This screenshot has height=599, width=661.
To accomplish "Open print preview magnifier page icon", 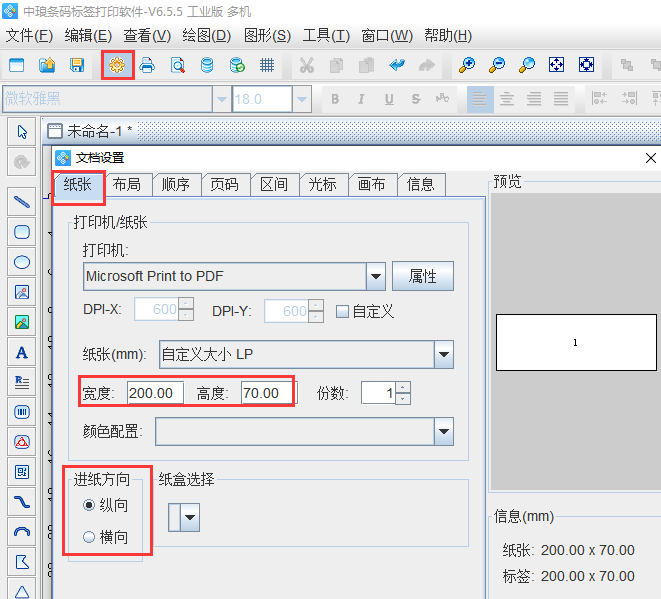I will click(177, 65).
